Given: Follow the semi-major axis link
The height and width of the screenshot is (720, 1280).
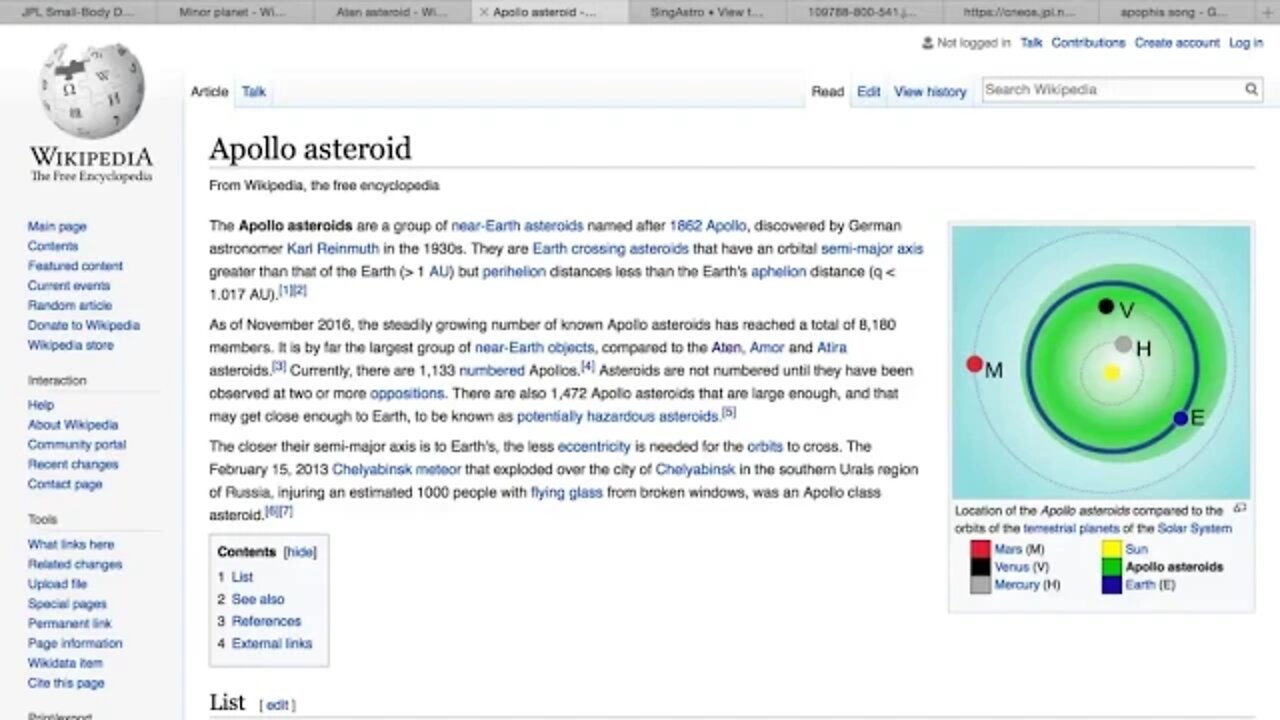Looking at the screenshot, I should tap(872, 249).
